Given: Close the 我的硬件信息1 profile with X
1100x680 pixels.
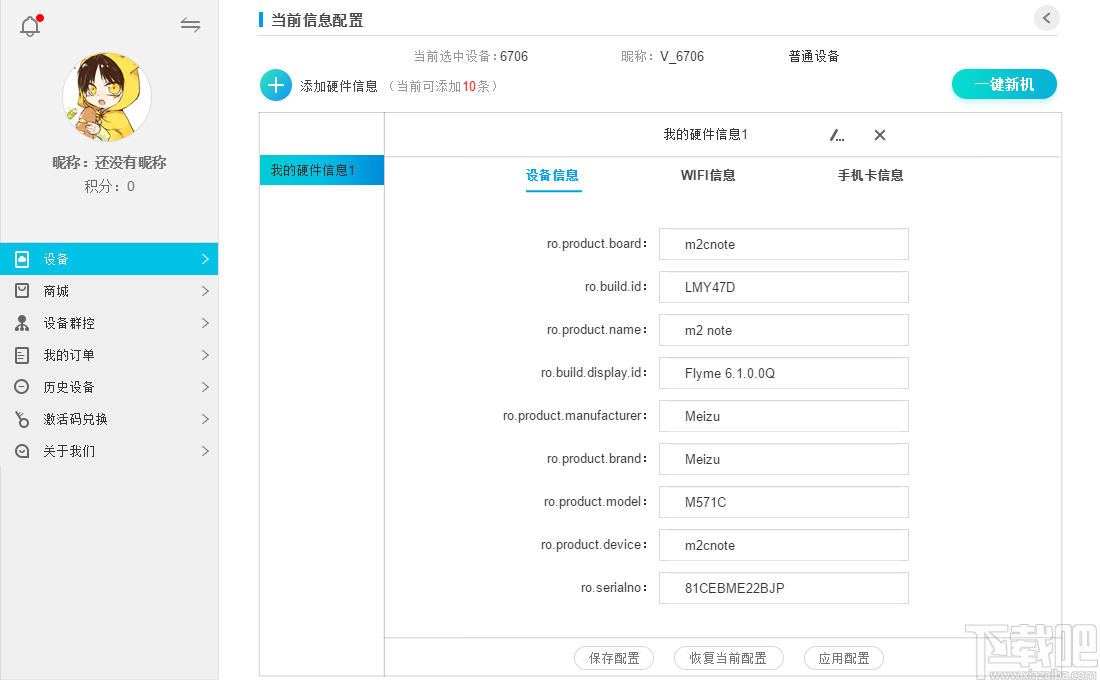Looking at the screenshot, I should 880,135.
